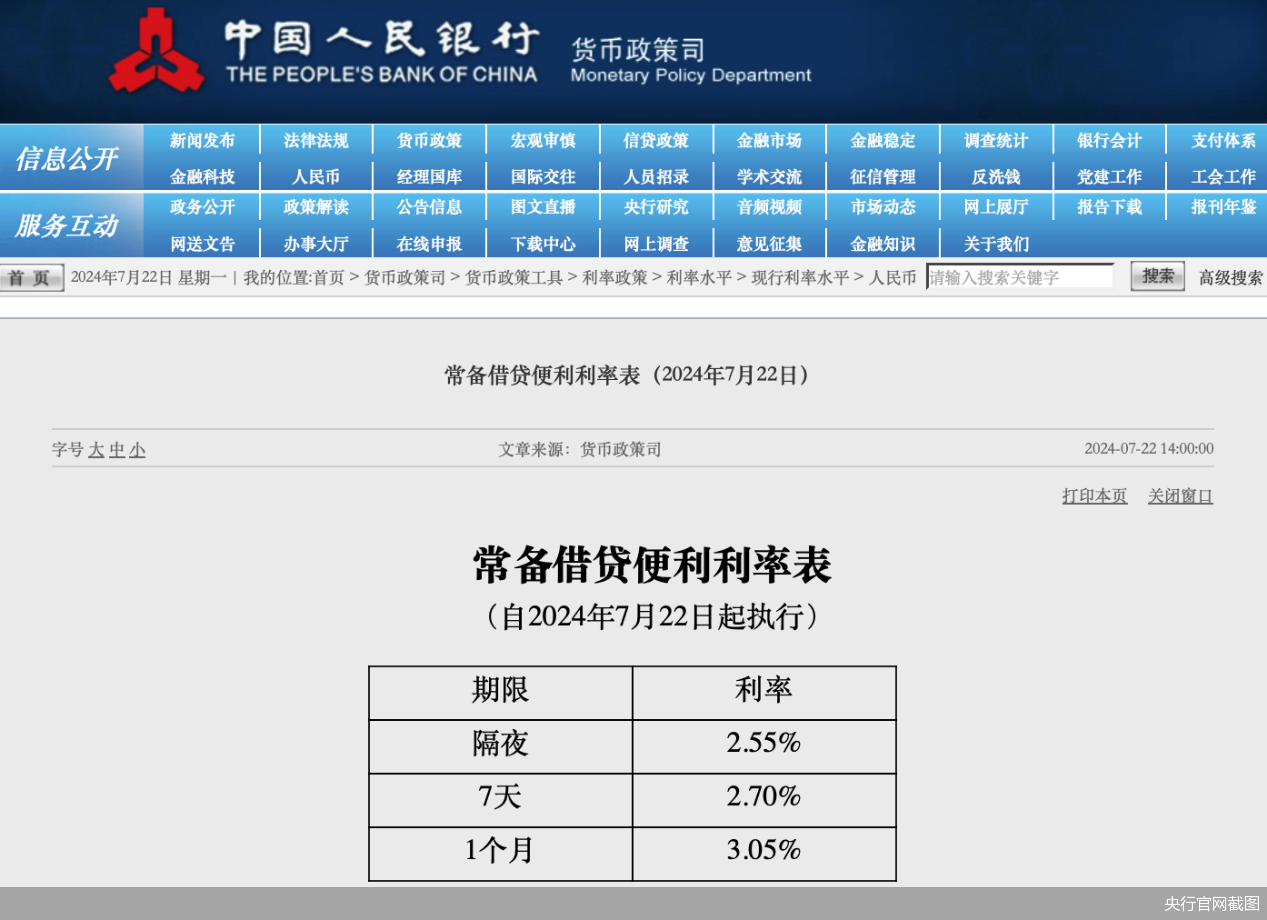Select 政策解读 navigation item
1267x920 pixels.
316,207
